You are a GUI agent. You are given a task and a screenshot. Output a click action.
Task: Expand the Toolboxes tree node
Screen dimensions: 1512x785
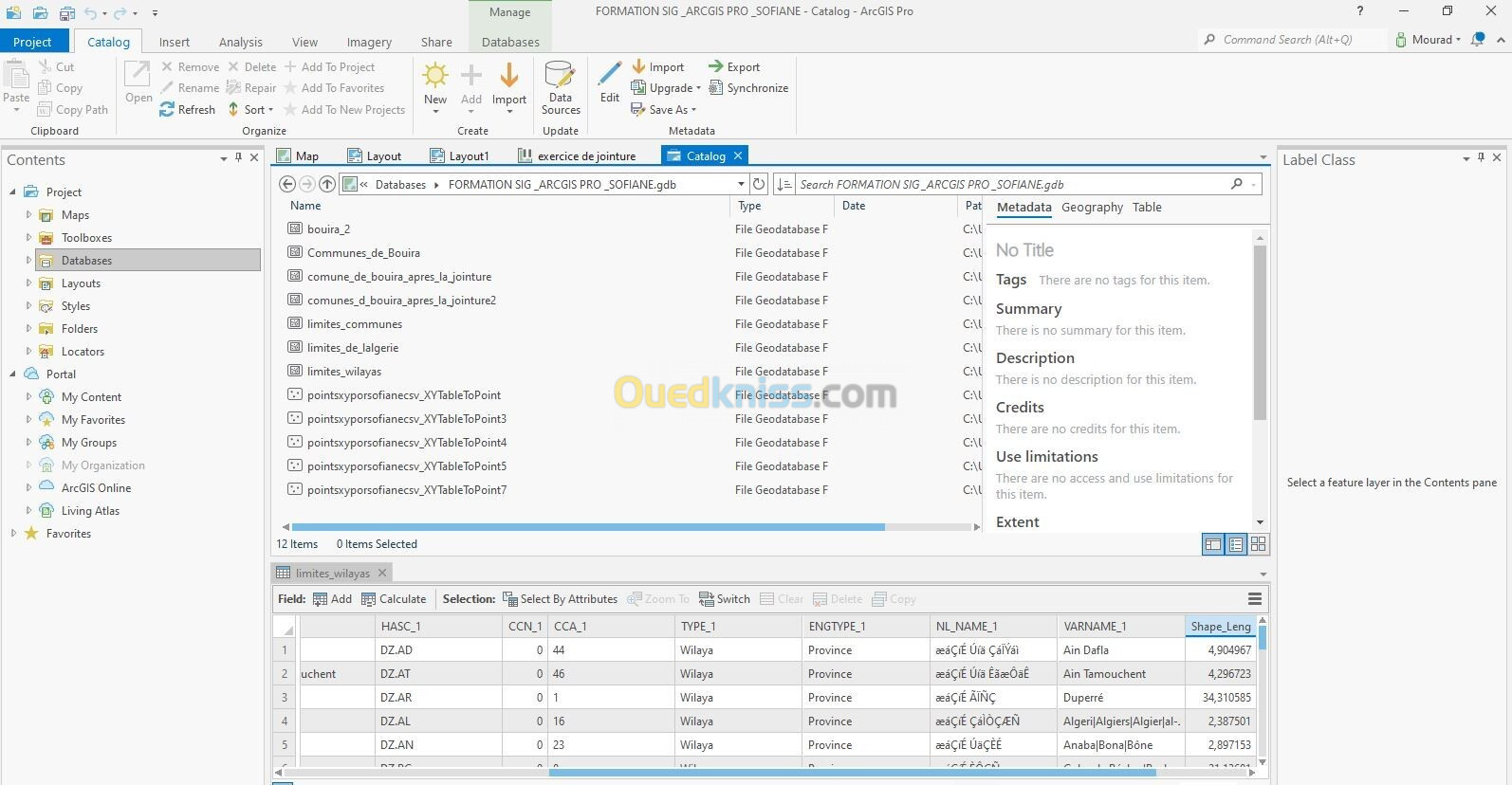[x=28, y=238]
